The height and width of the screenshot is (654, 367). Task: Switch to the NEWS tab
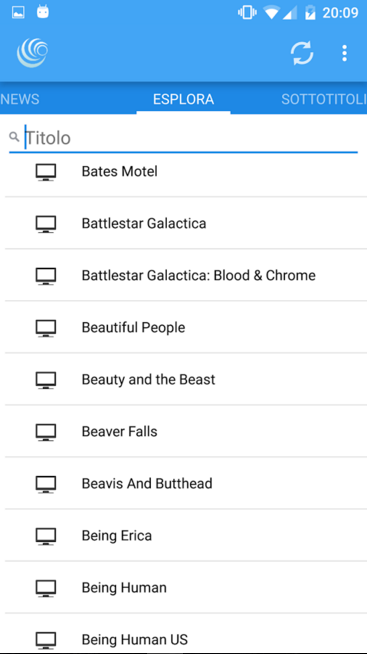(x=20, y=99)
